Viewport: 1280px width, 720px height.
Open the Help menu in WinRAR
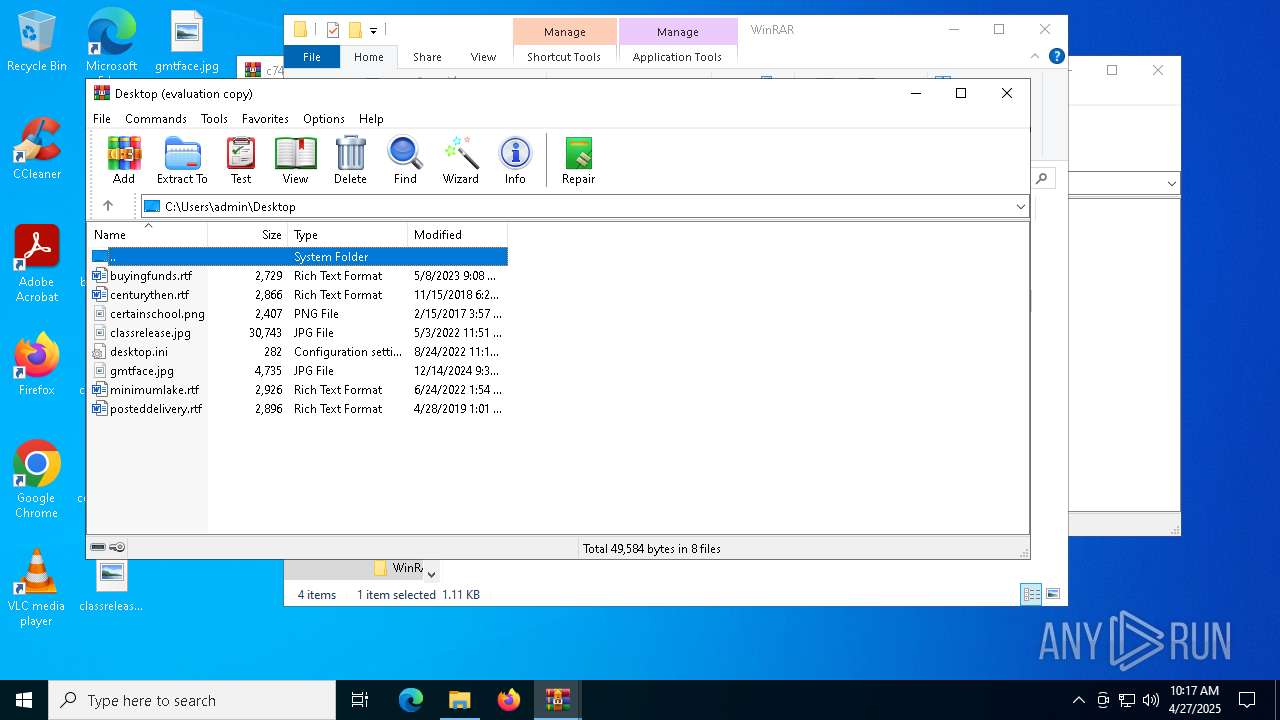[371, 118]
